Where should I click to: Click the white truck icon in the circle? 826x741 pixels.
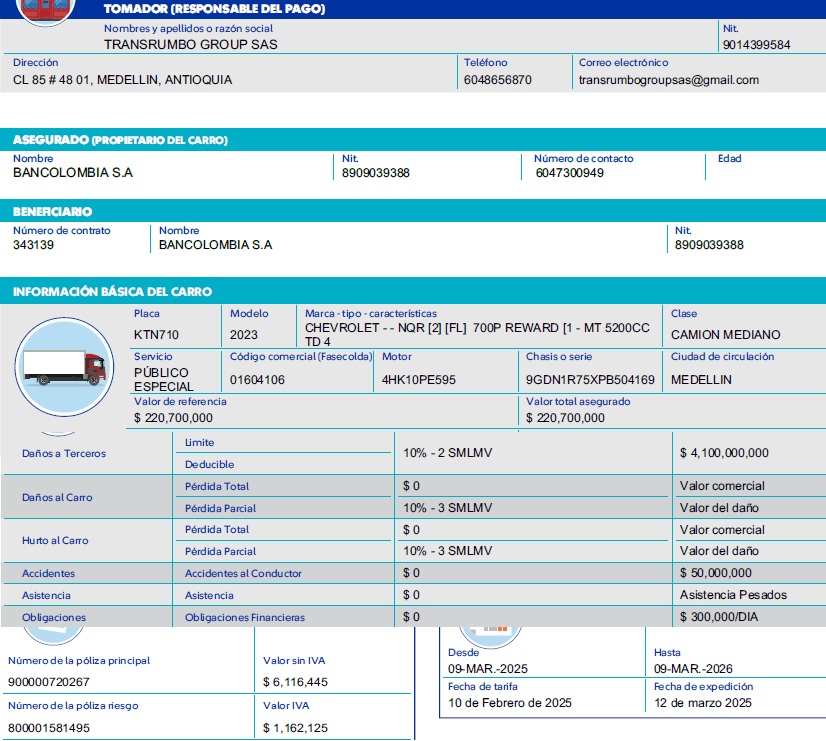click(x=64, y=367)
